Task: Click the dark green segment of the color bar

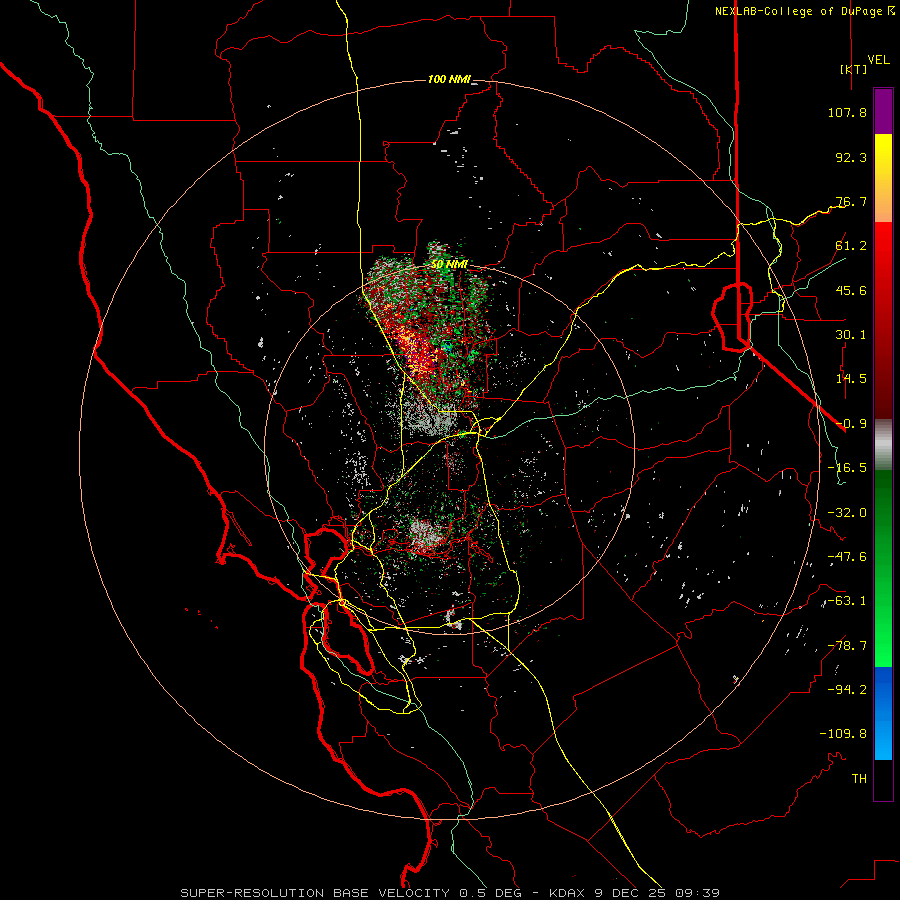Action: click(x=883, y=517)
